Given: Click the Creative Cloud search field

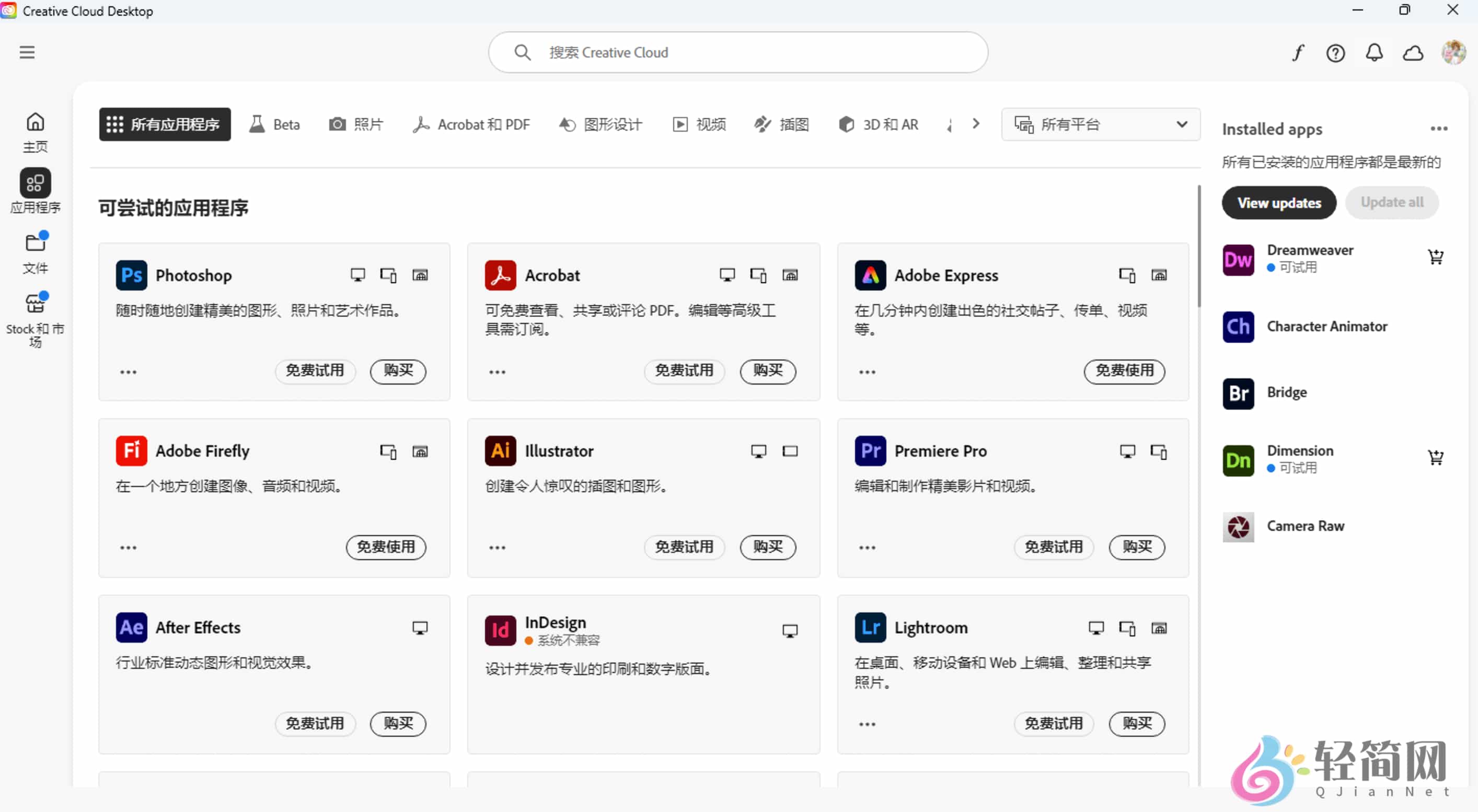Looking at the screenshot, I should pos(737,52).
